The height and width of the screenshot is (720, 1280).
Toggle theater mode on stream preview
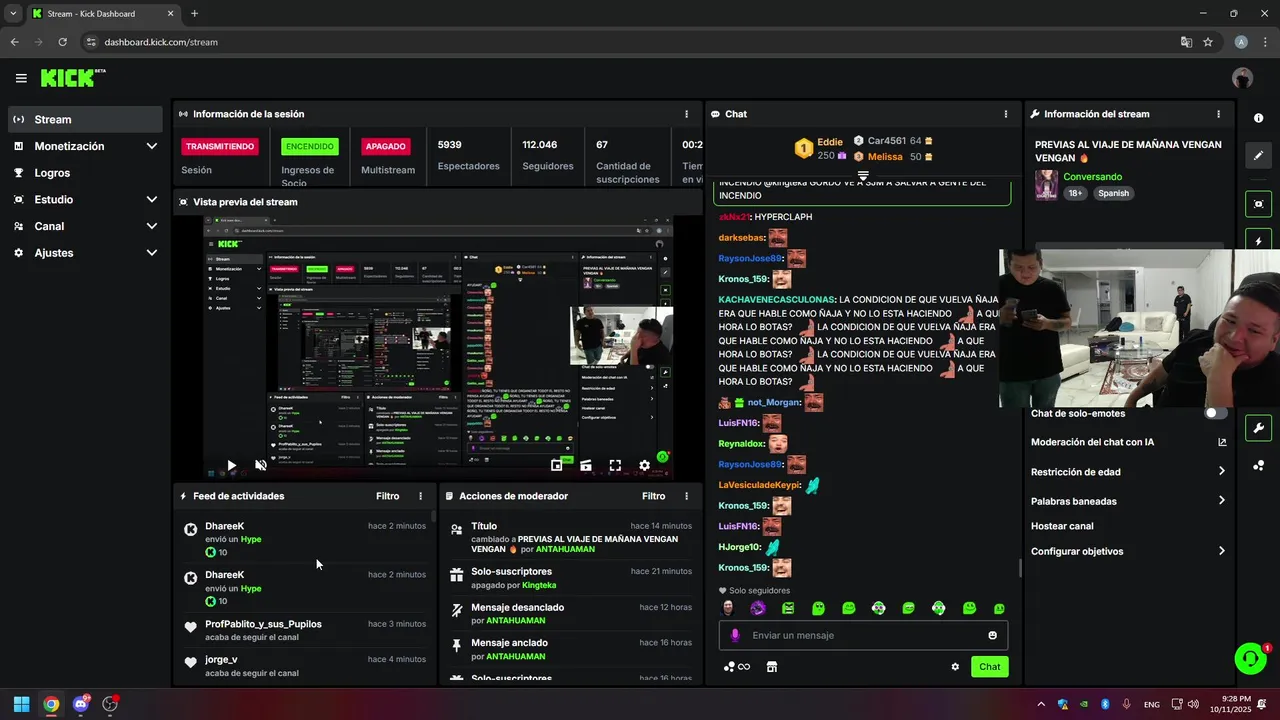pos(586,465)
